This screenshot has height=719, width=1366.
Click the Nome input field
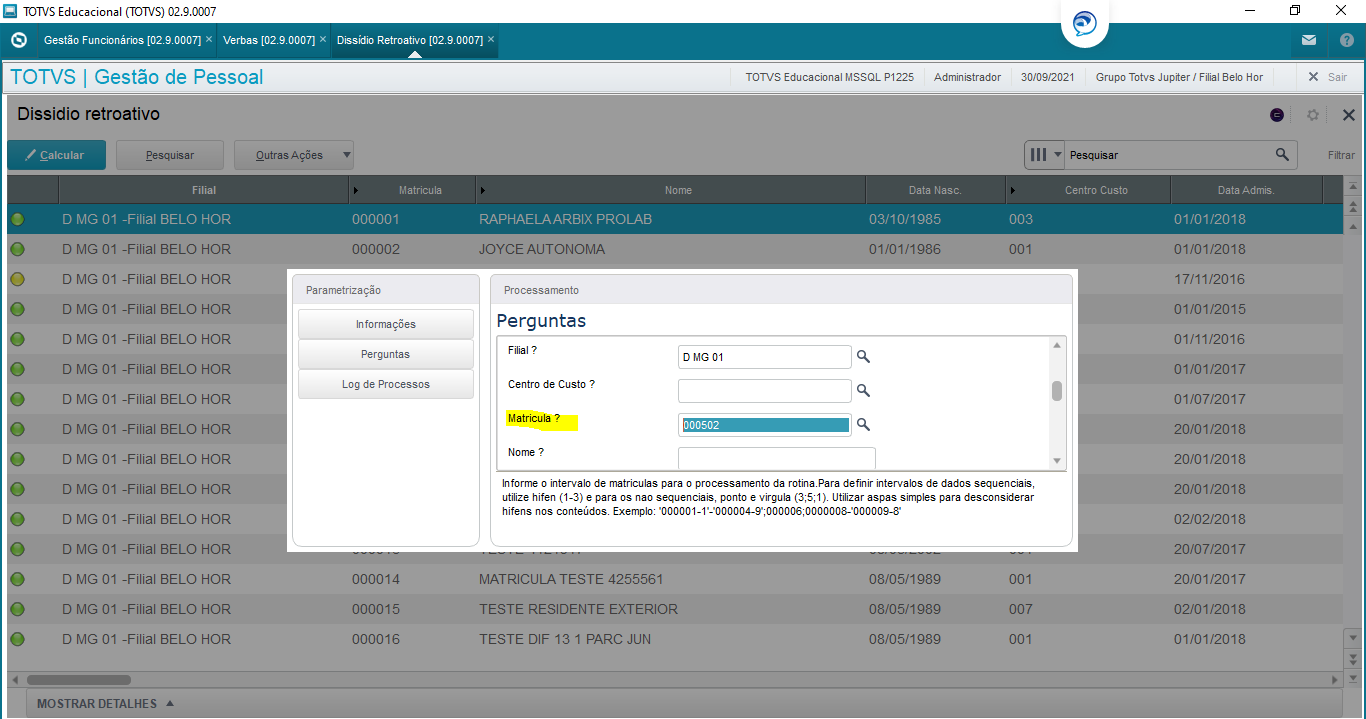coord(777,458)
